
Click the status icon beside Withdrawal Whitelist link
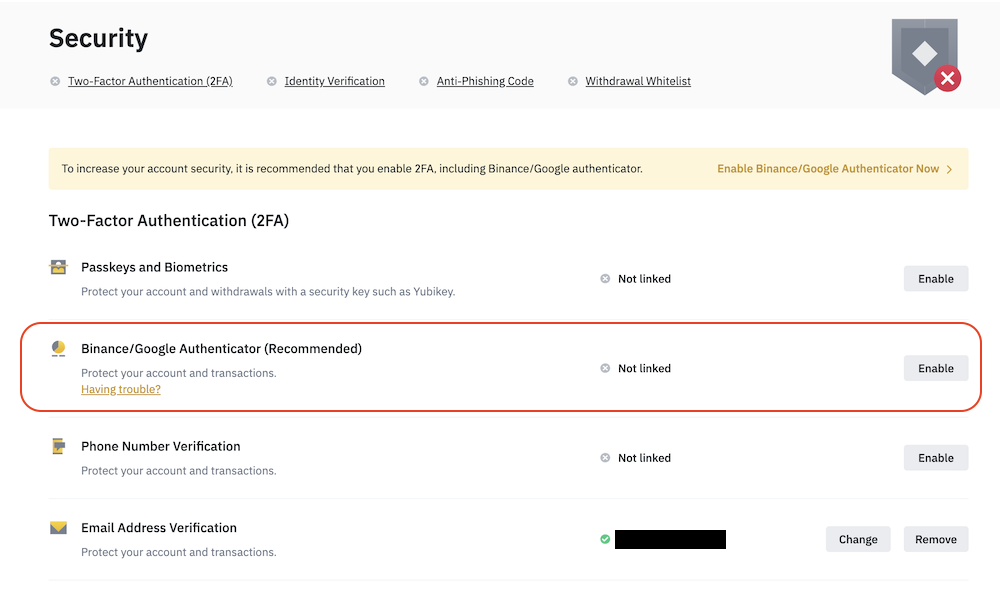(x=573, y=81)
